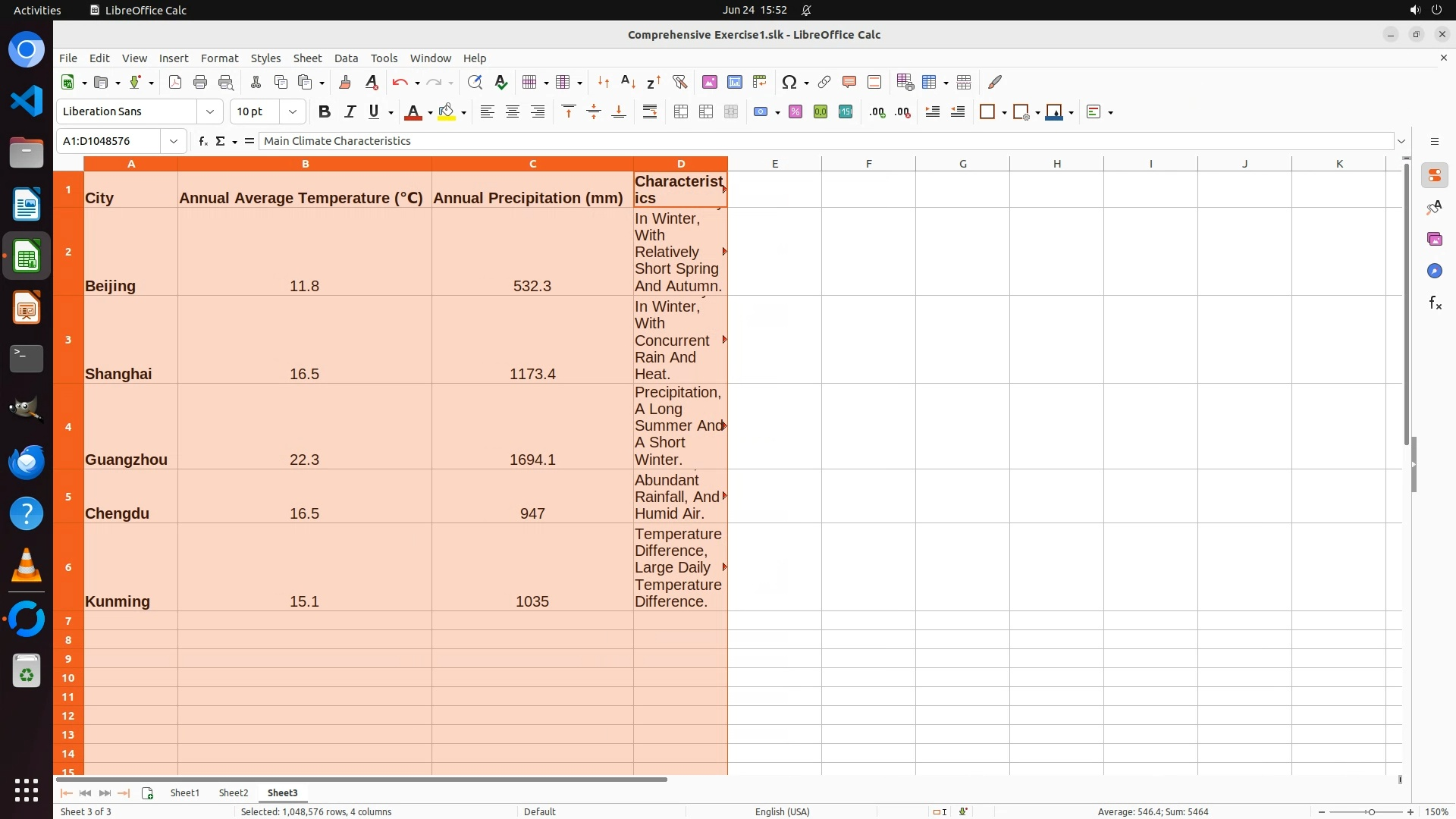Toggle Wrap Text button

click(650, 112)
